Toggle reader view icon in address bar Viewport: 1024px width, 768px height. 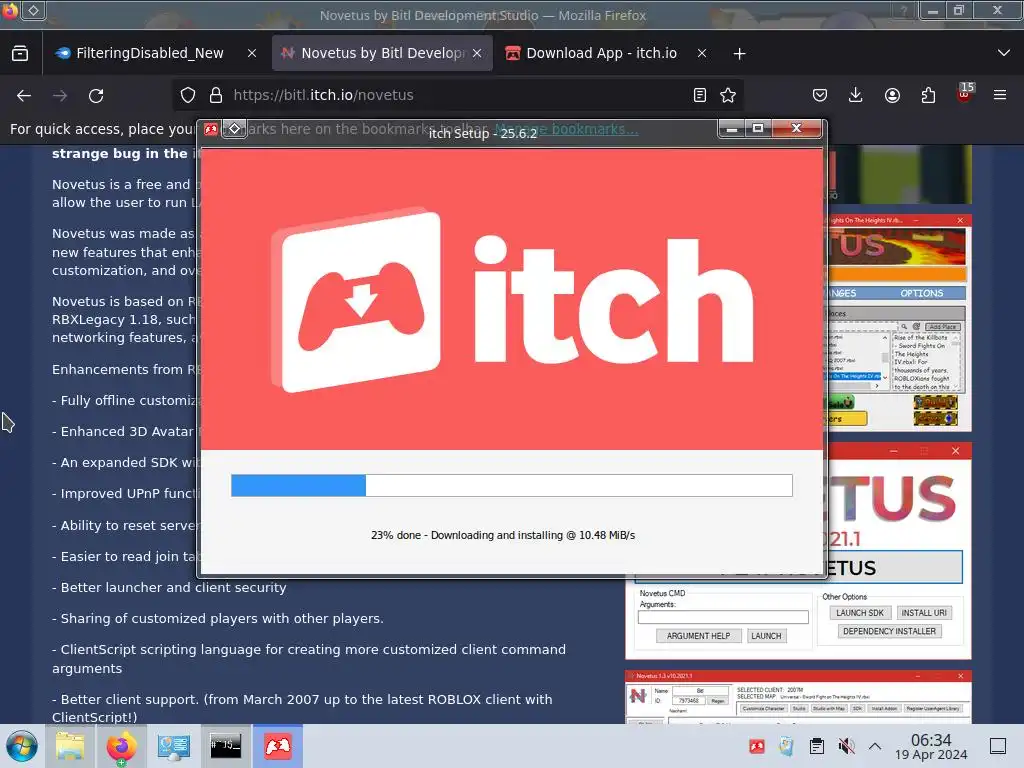699,95
